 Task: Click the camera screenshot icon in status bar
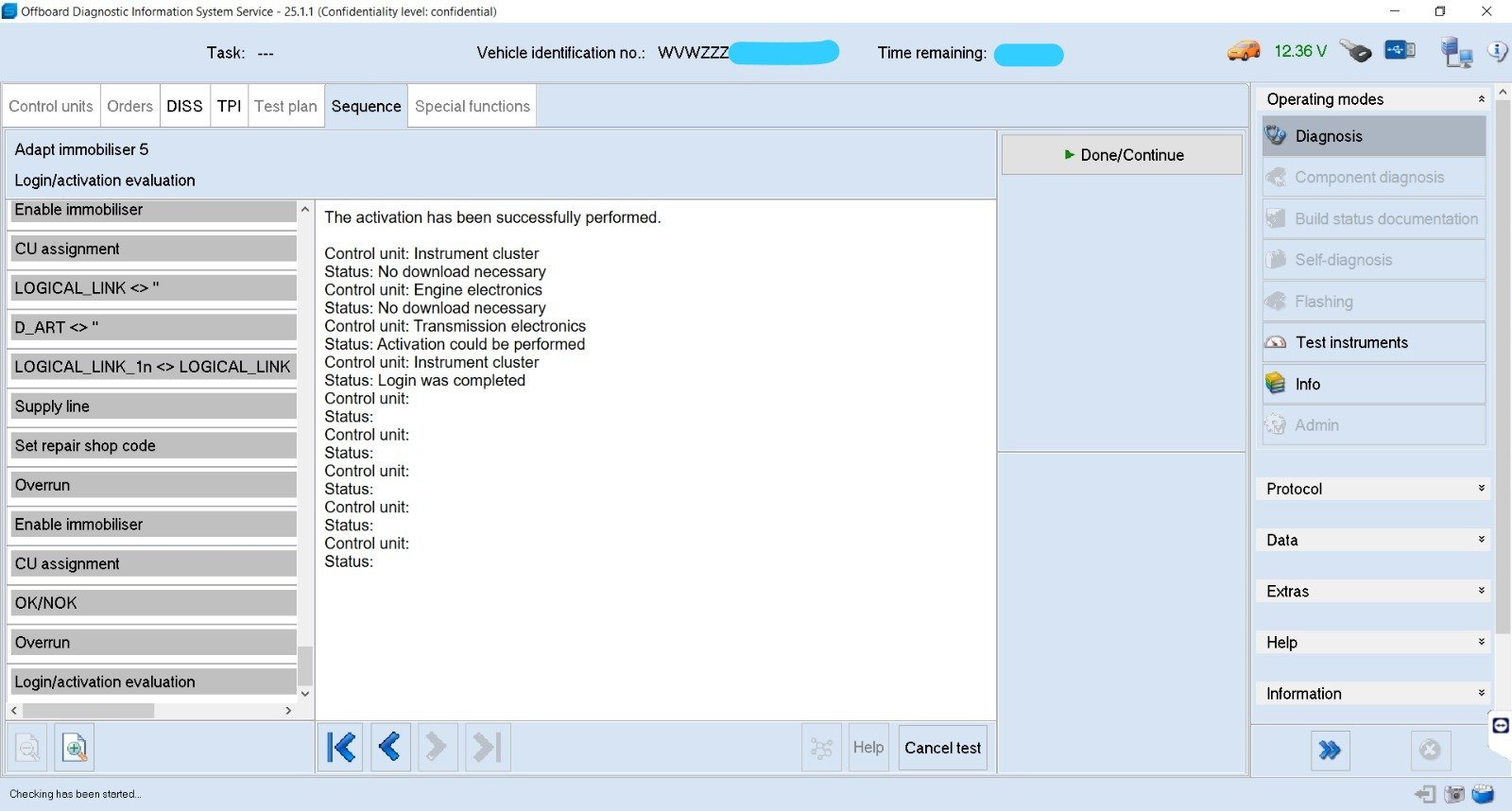1454,794
